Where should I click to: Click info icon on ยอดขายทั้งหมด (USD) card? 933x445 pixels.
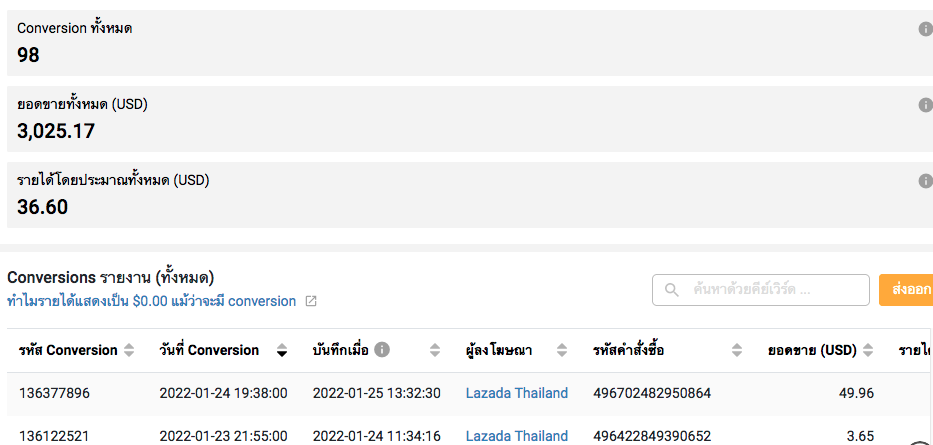(x=925, y=105)
